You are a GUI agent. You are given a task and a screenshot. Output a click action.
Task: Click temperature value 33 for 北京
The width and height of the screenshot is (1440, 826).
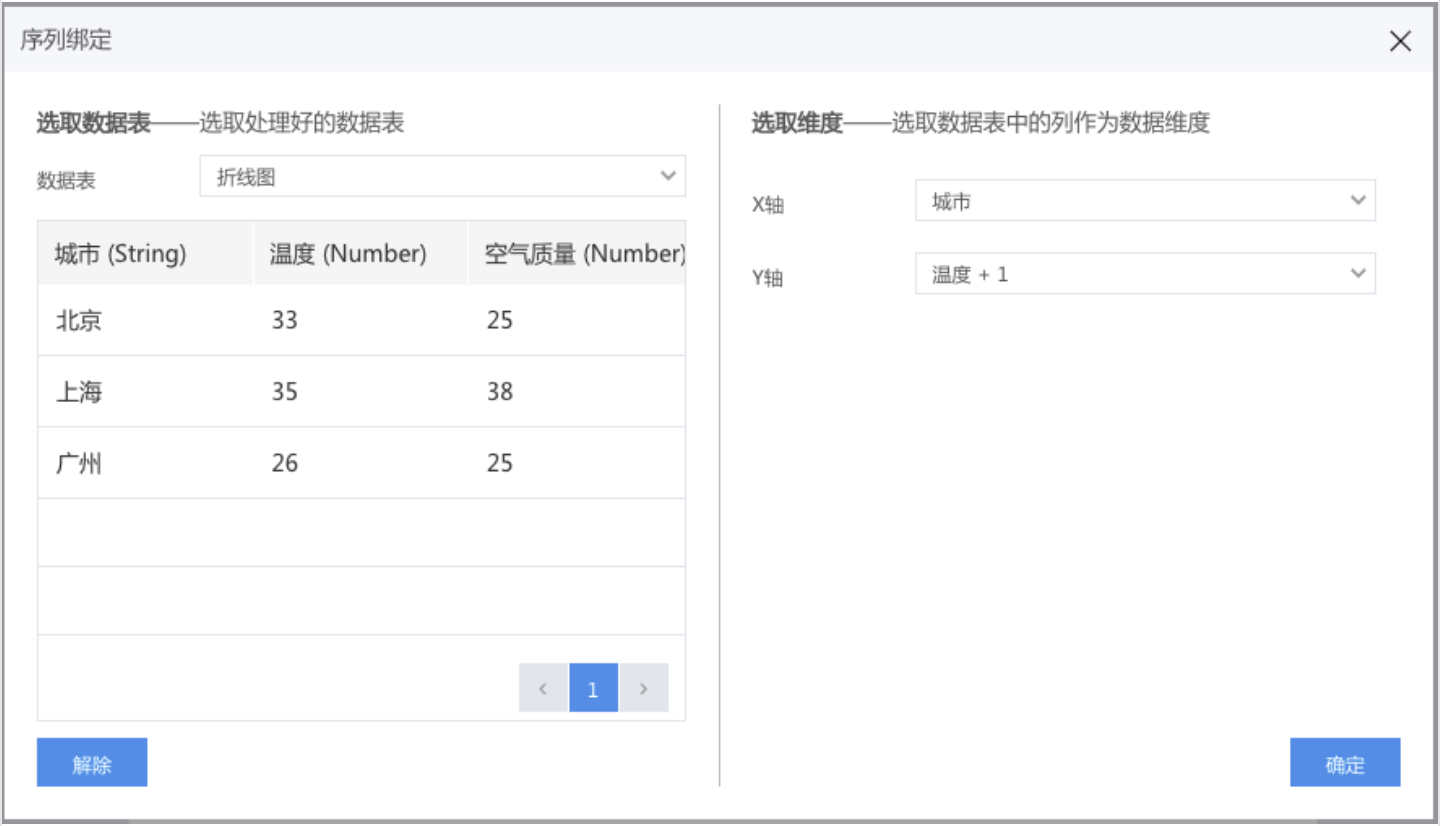click(285, 321)
